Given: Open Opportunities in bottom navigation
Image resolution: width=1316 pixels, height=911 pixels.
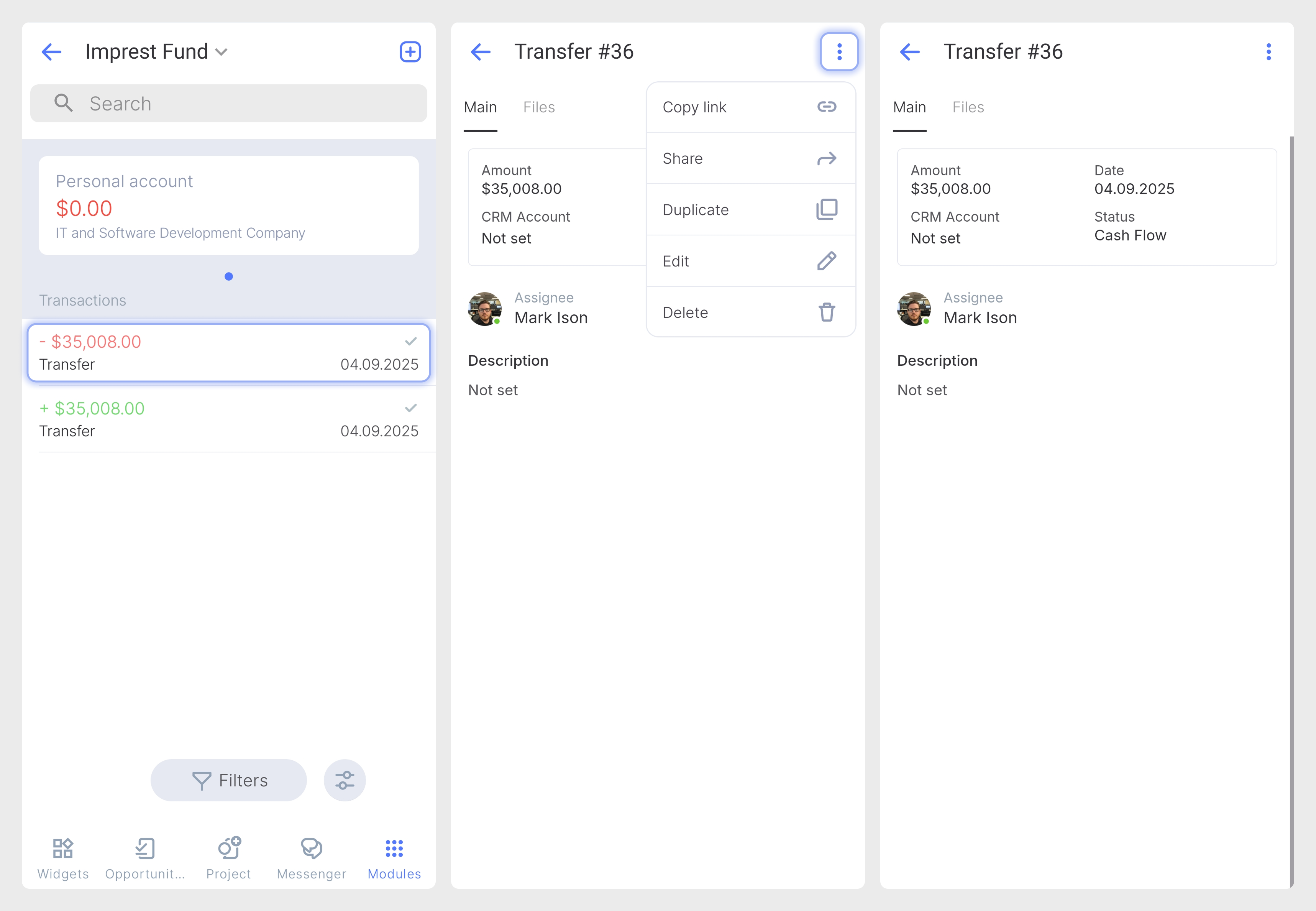Looking at the screenshot, I should point(145,859).
